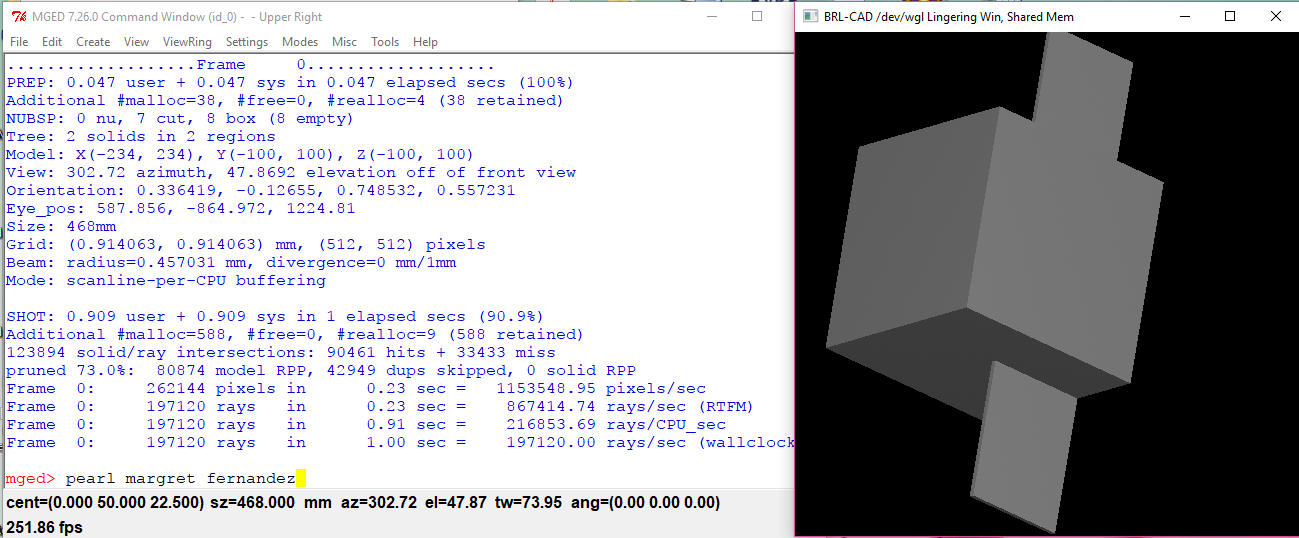1299x538 pixels.
Task: Click the MGED window Tk feather icon
Action: [17, 16]
